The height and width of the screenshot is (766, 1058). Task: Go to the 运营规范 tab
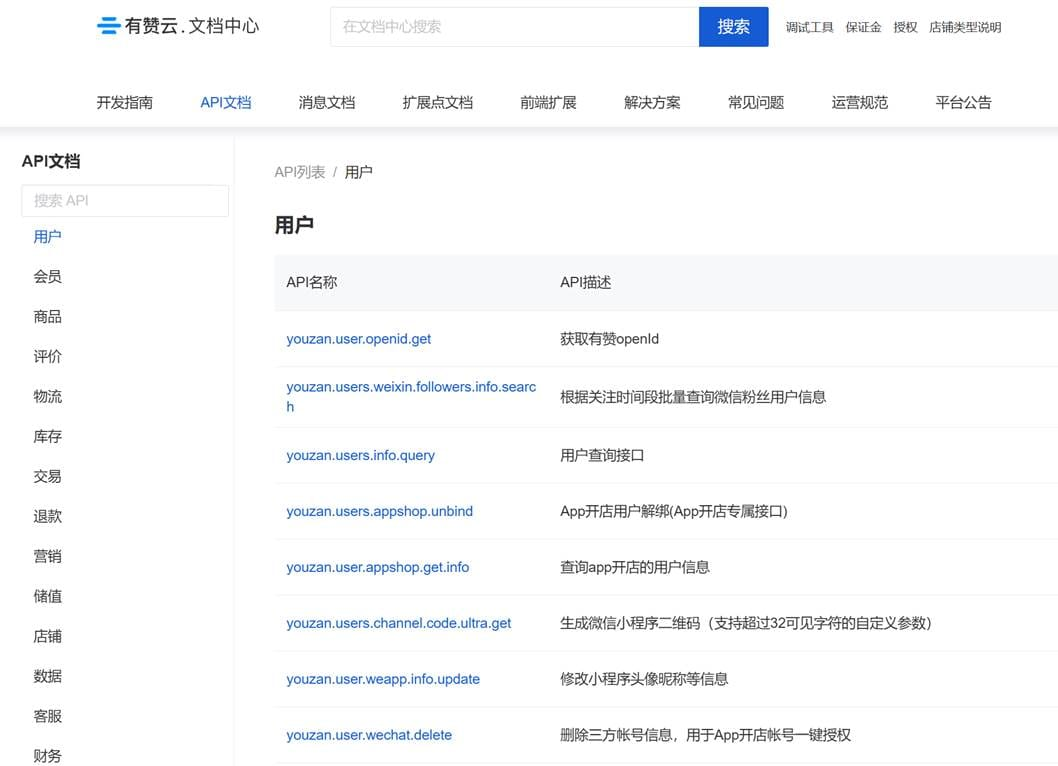click(x=860, y=103)
